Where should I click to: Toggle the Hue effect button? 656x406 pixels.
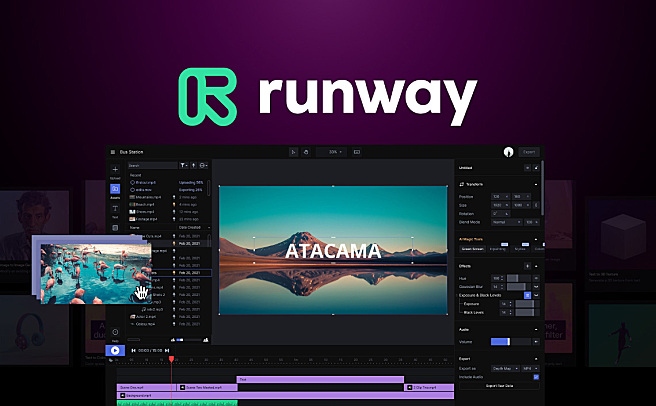tap(536, 278)
